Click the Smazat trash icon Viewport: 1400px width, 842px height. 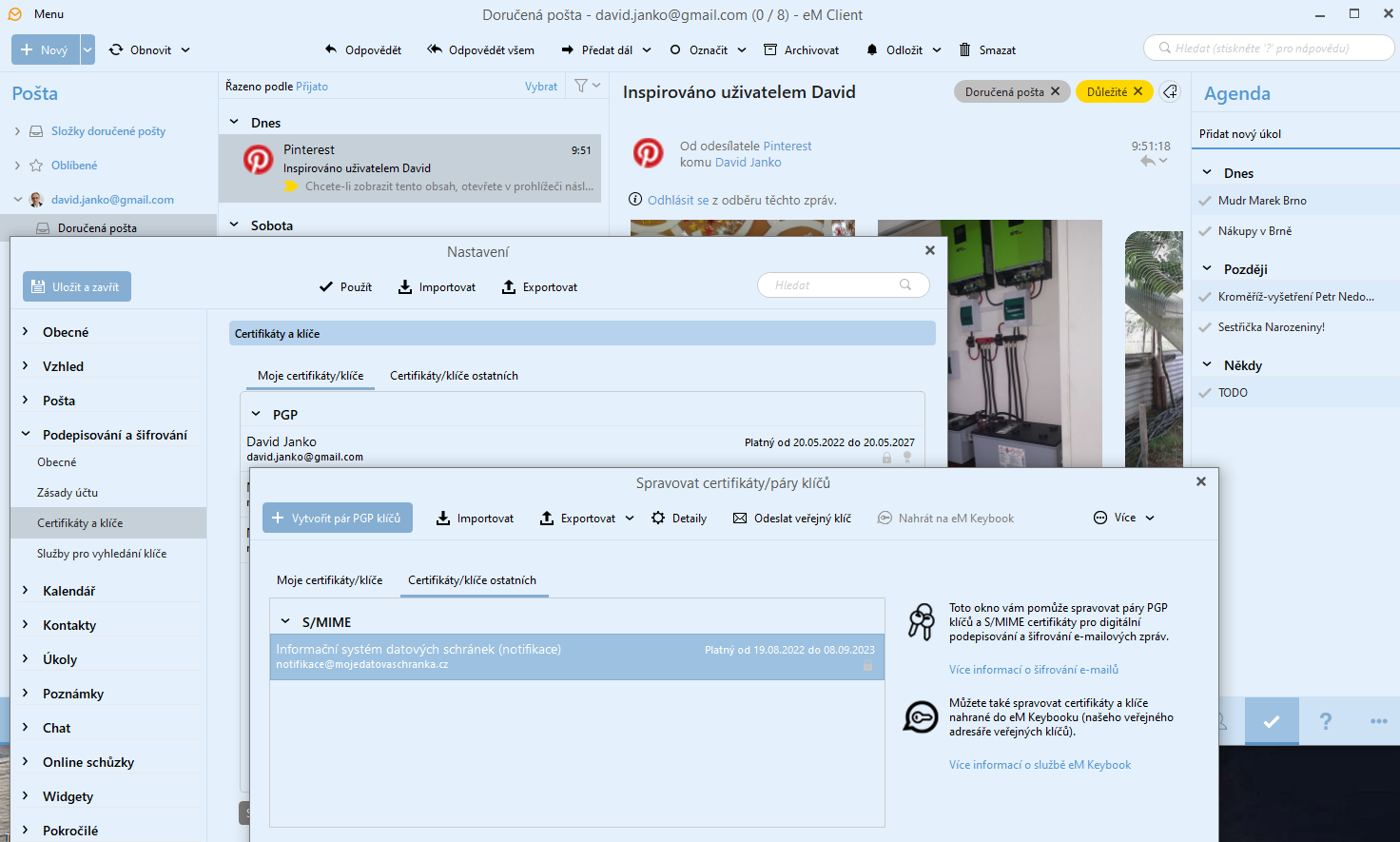click(964, 49)
